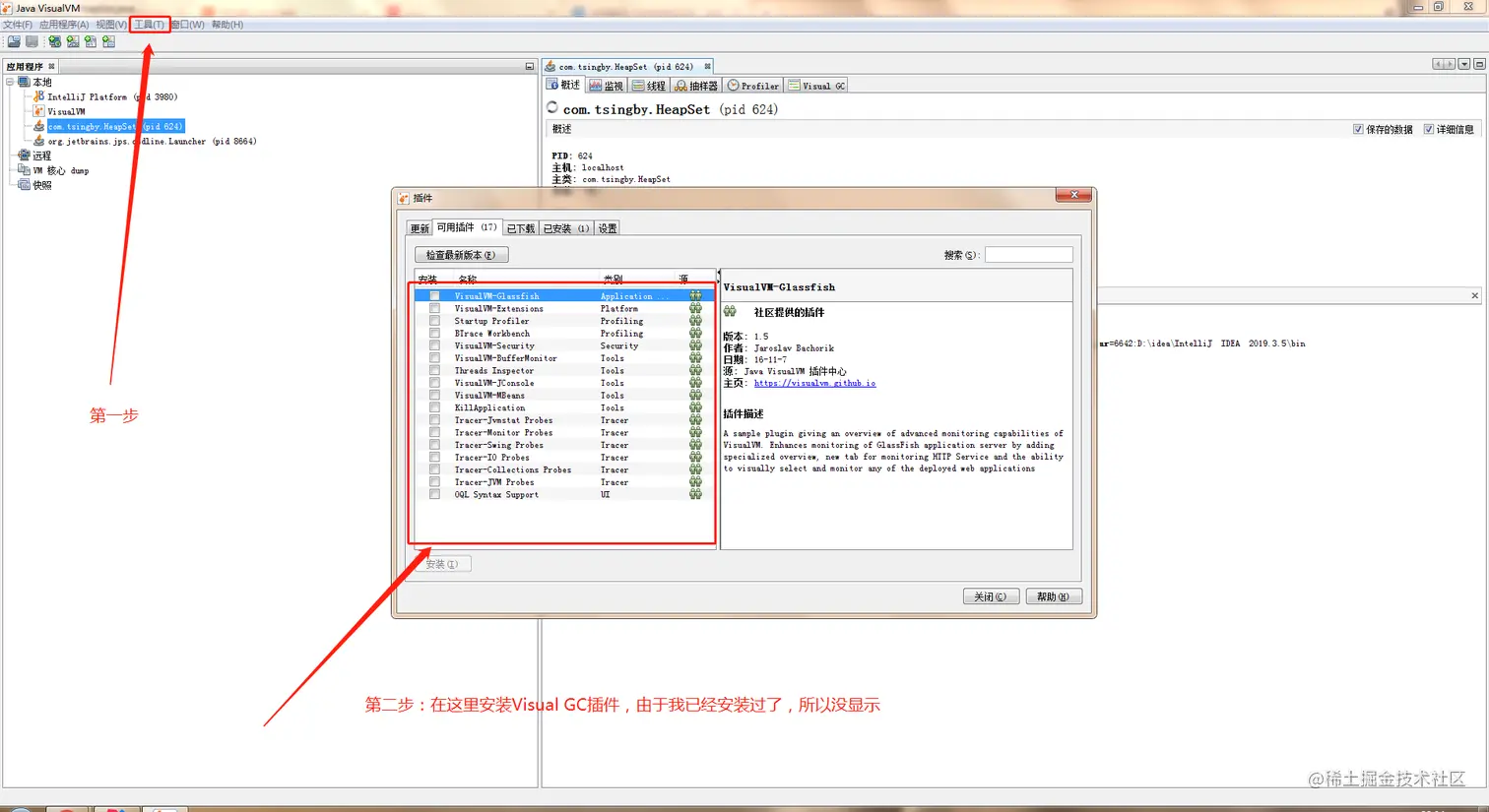Screen dimensions: 1489x812
Task: Close the com.tsingby.HeapSet document tab
Action: click(707, 66)
